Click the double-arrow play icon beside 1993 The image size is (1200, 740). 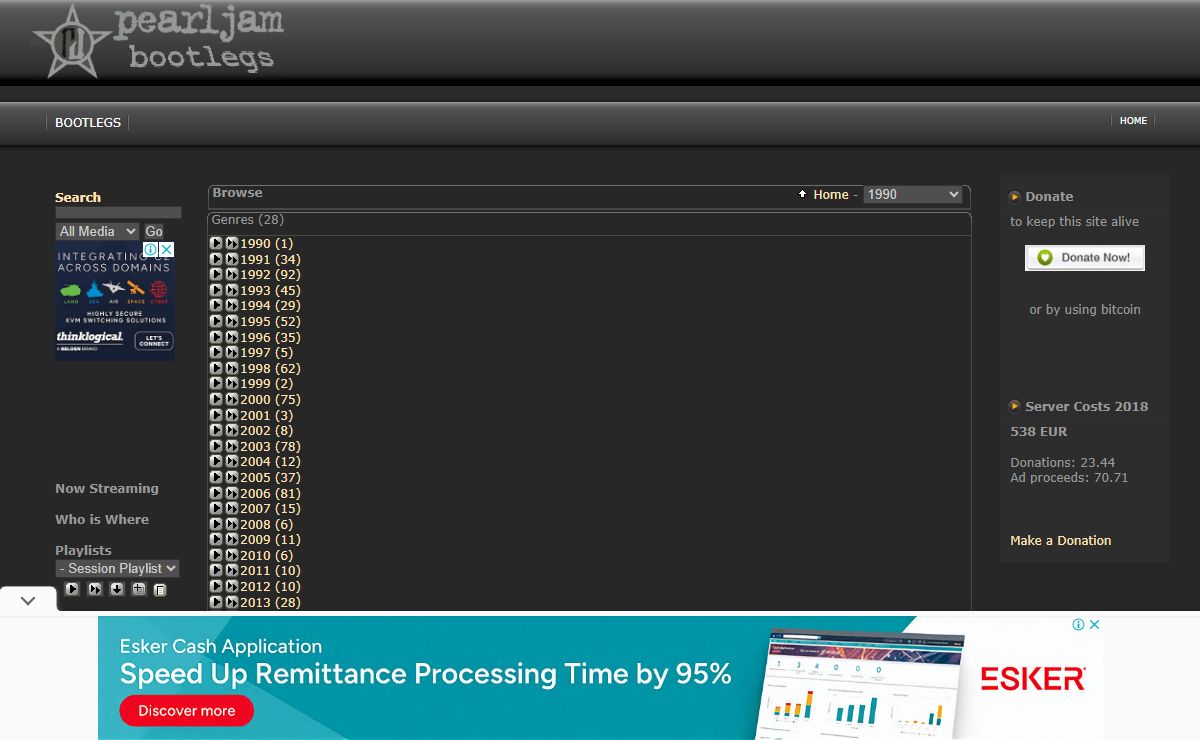coord(232,290)
